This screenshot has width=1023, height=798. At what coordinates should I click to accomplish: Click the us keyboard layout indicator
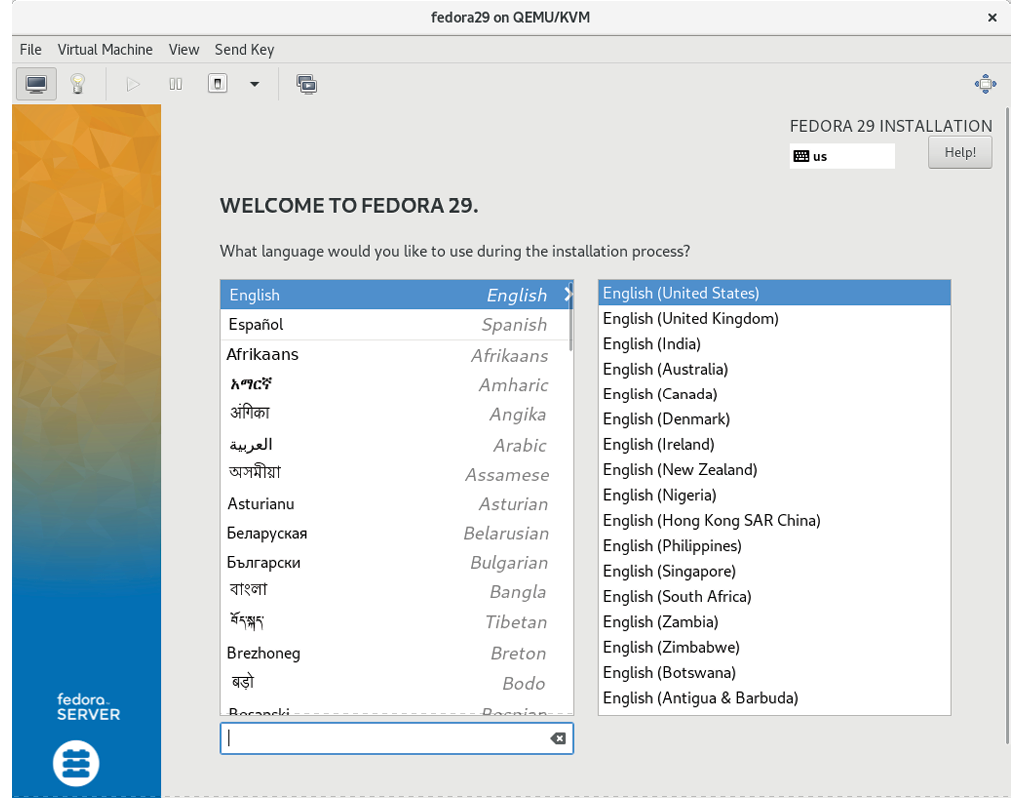click(841, 156)
